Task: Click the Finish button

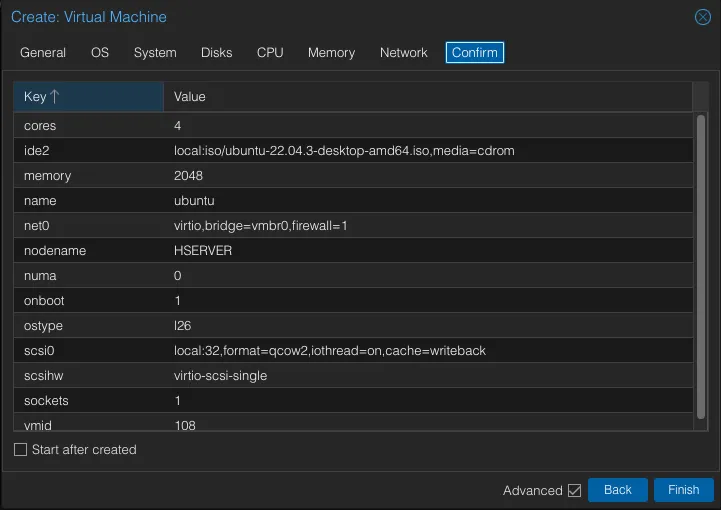Action: coord(683,490)
